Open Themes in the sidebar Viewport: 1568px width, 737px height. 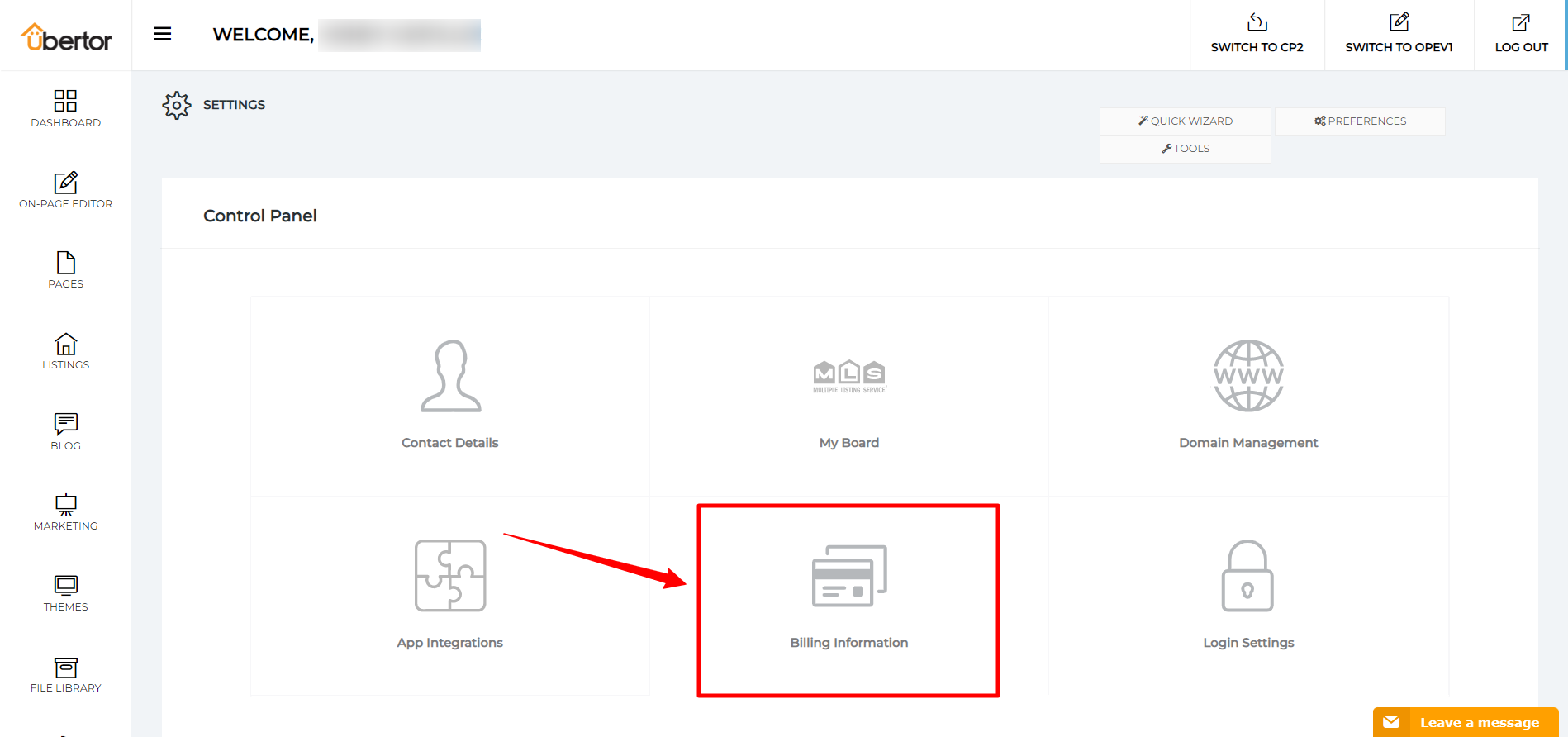pyautogui.click(x=65, y=593)
